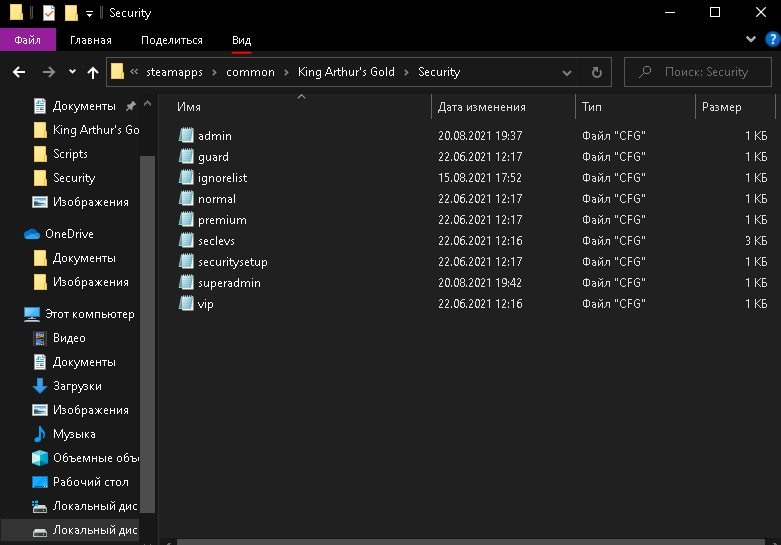Viewport: 781px width, 545px height.
Task: Open chevron after King Arthur's Gold path
Action: pyautogui.click(x=406, y=72)
